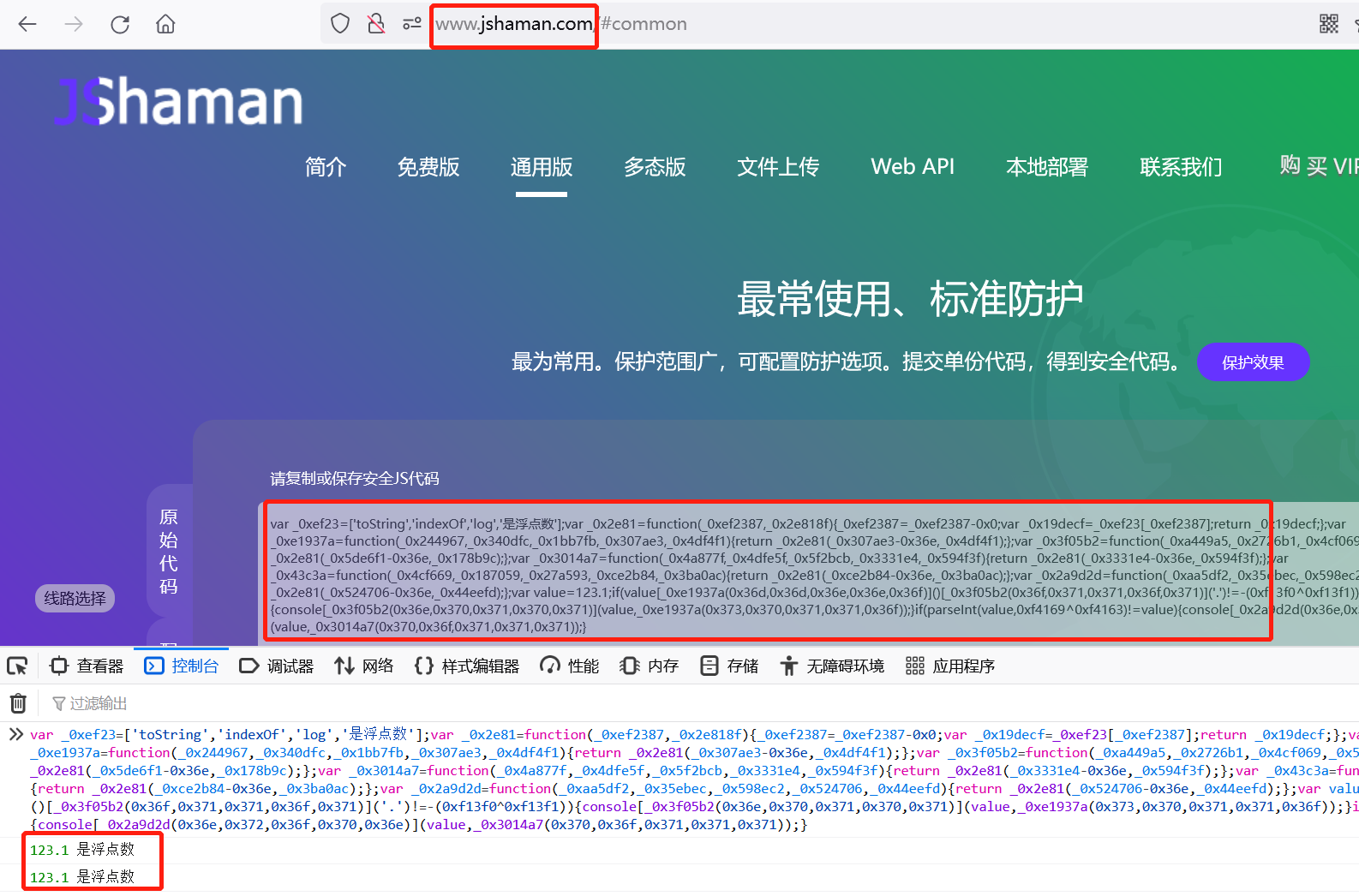Image resolution: width=1359 pixels, height=896 pixels.
Task: Open the browser home page icon
Action: point(165,24)
